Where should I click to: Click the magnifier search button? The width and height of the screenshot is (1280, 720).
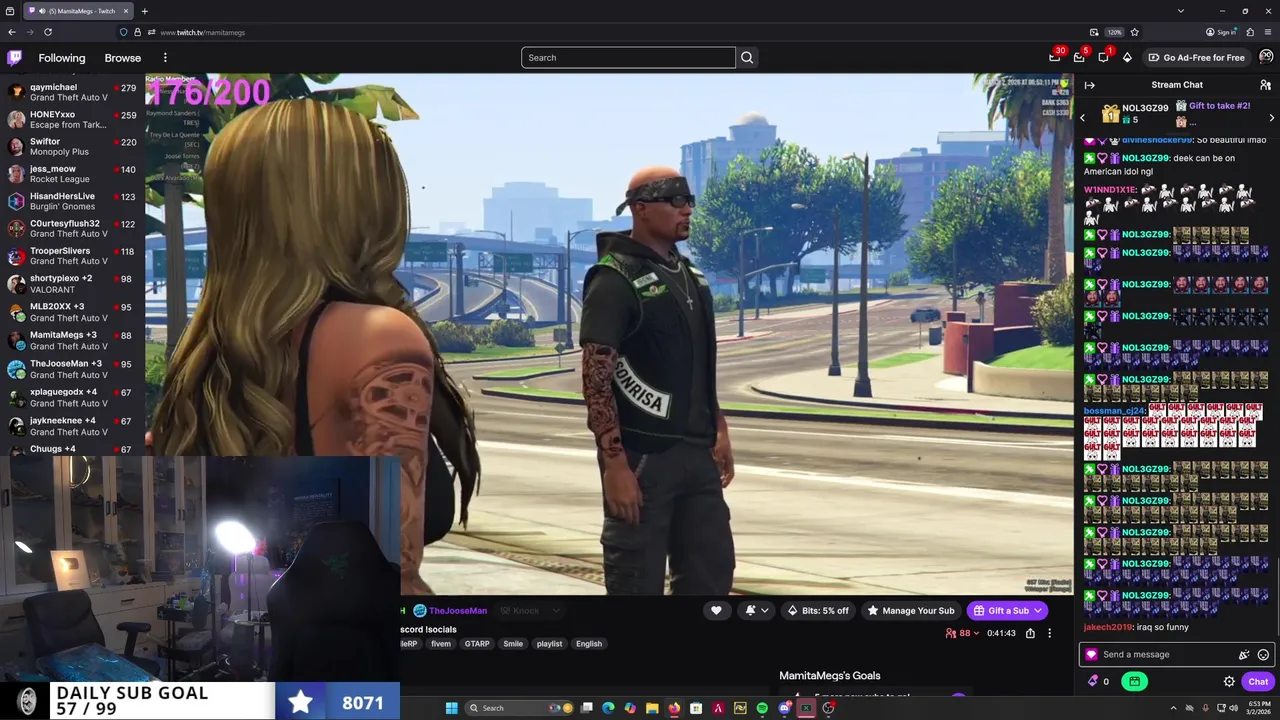pos(747,57)
